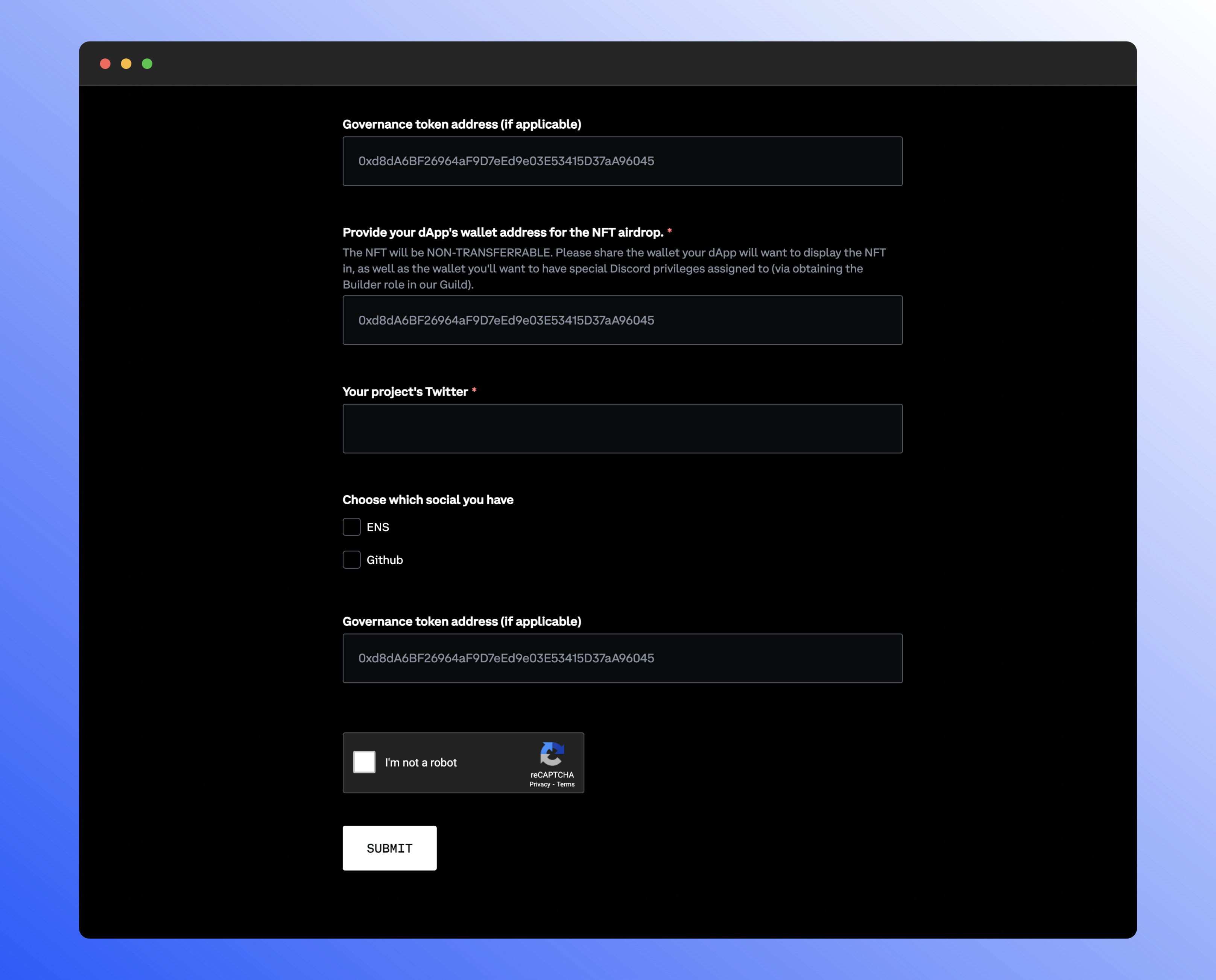The image size is (1216, 980).
Task: Click the NON-TRANSFERRABLE description paragraph
Action: pos(613,269)
